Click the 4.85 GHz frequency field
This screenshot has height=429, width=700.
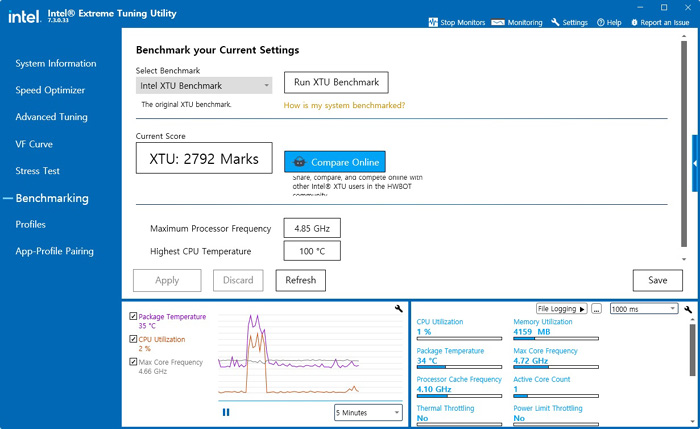pyautogui.click(x=312, y=228)
